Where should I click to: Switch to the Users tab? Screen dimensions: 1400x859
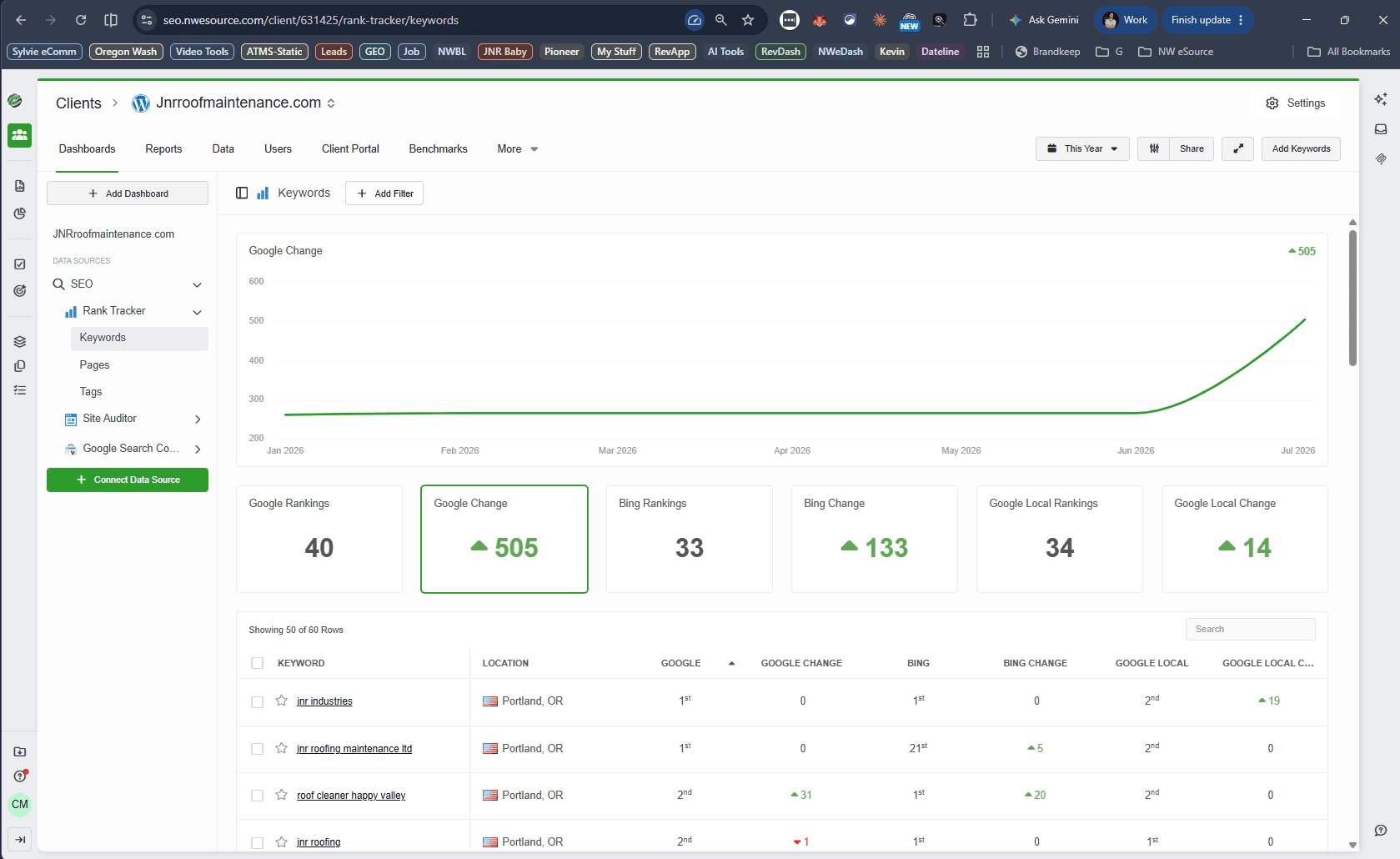point(278,149)
